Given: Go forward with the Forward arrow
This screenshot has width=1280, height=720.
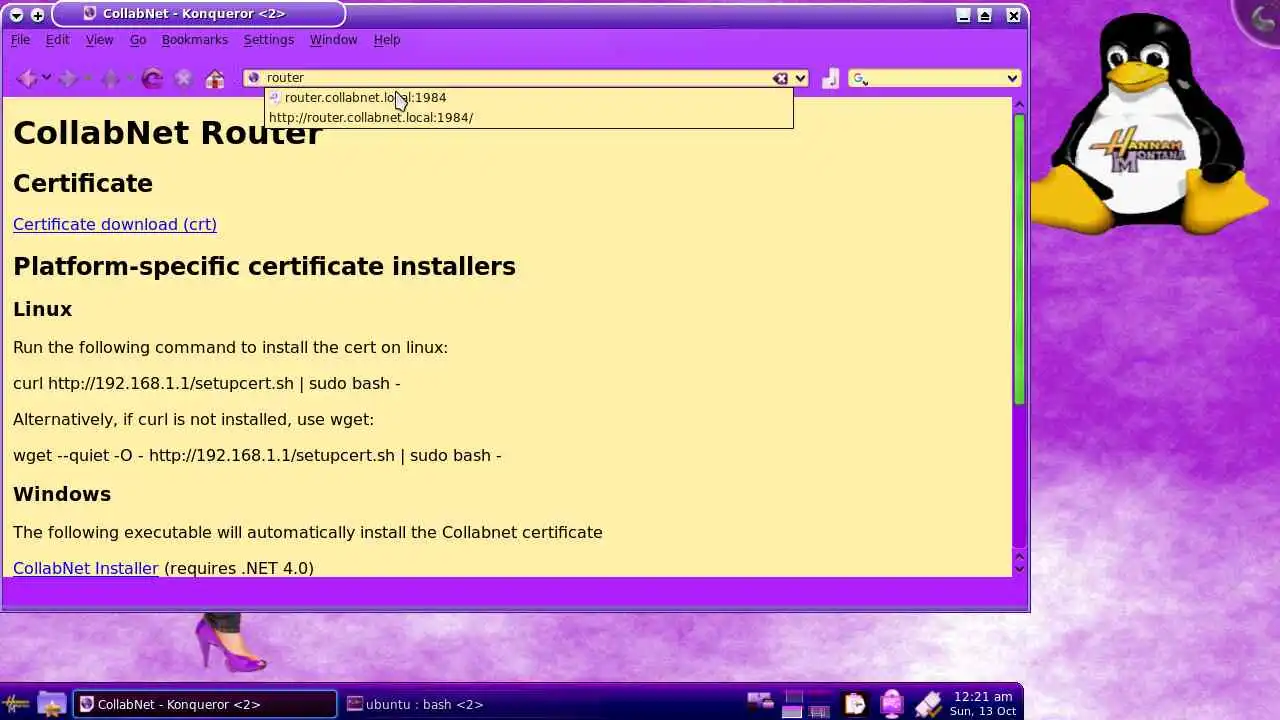Looking at the screenshot, I should click(x=68, y=78).
